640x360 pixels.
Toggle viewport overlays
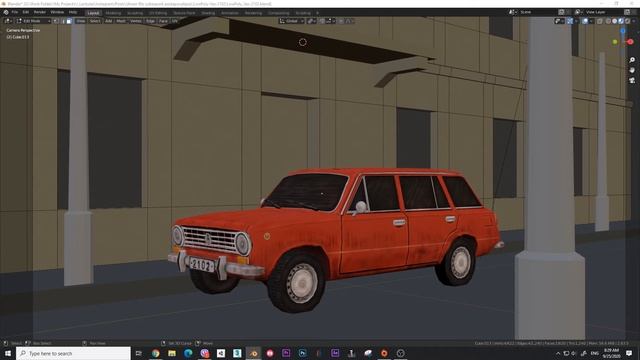(x=585, y=21)
